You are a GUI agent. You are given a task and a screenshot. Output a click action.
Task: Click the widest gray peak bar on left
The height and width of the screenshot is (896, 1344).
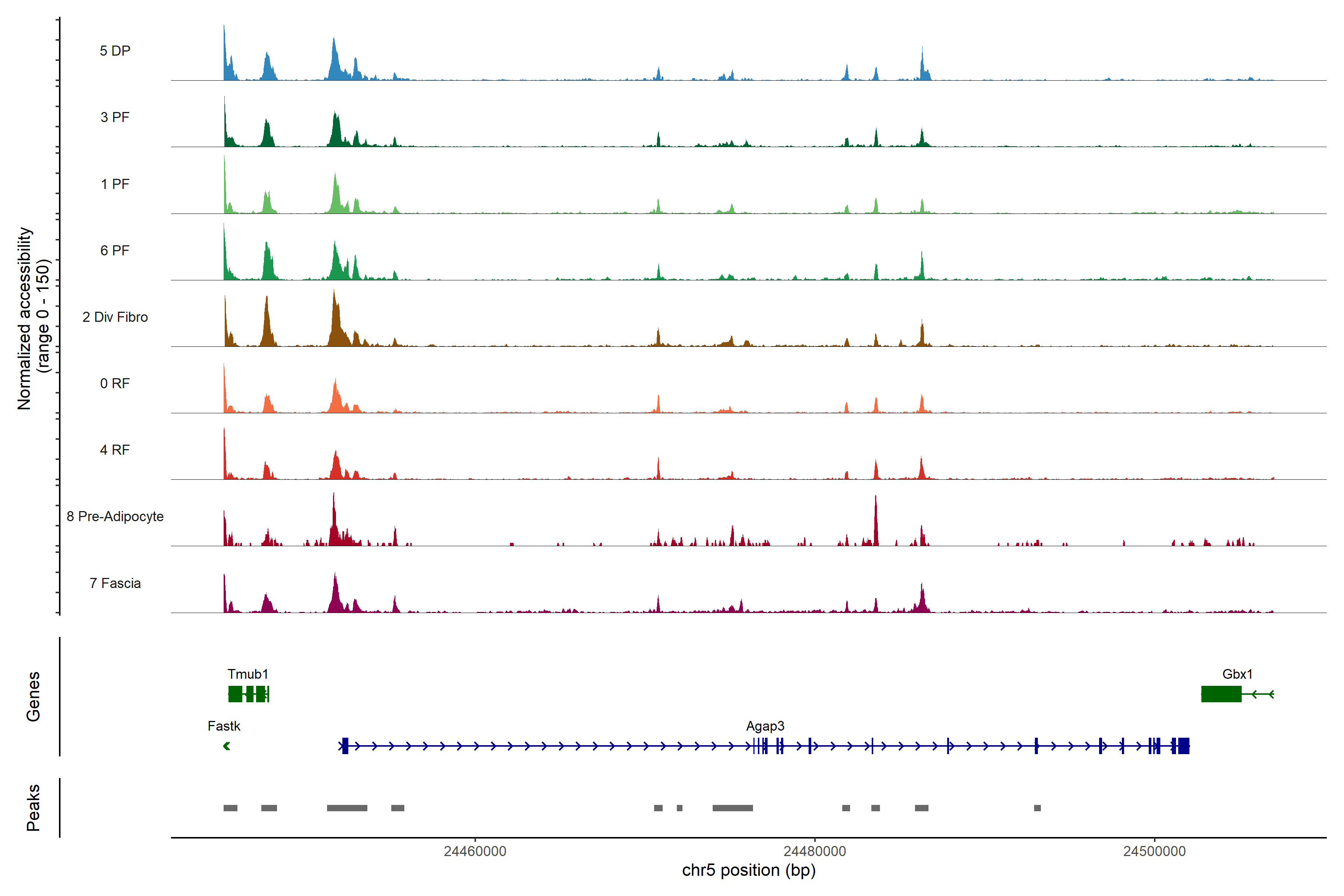pyautogui.click(x=347, y=808)
